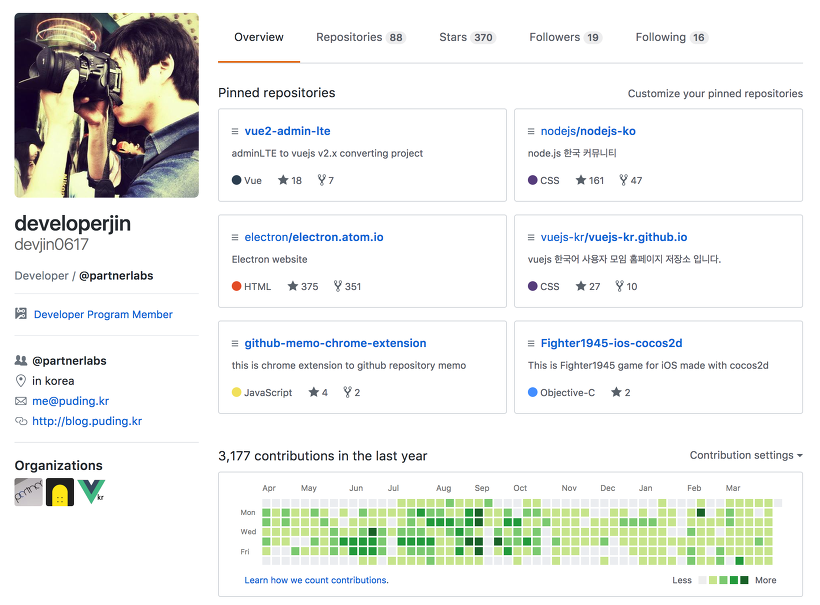The image size is (820, 605).
Task: Click the drag handle icon beside github-memo-chrome-extension
Action: coord(235,344)
